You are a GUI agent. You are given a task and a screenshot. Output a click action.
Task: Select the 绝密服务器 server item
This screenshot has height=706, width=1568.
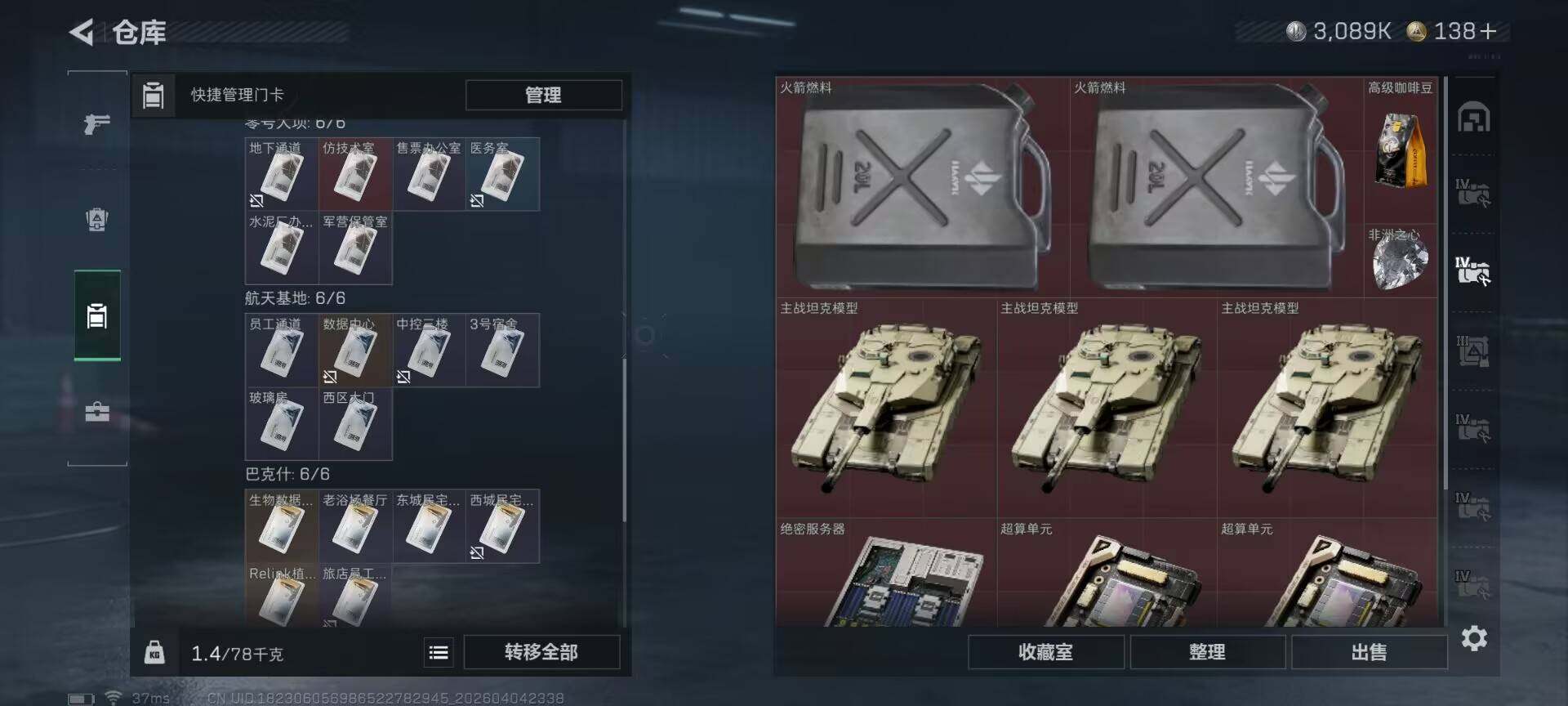[886, 573]
